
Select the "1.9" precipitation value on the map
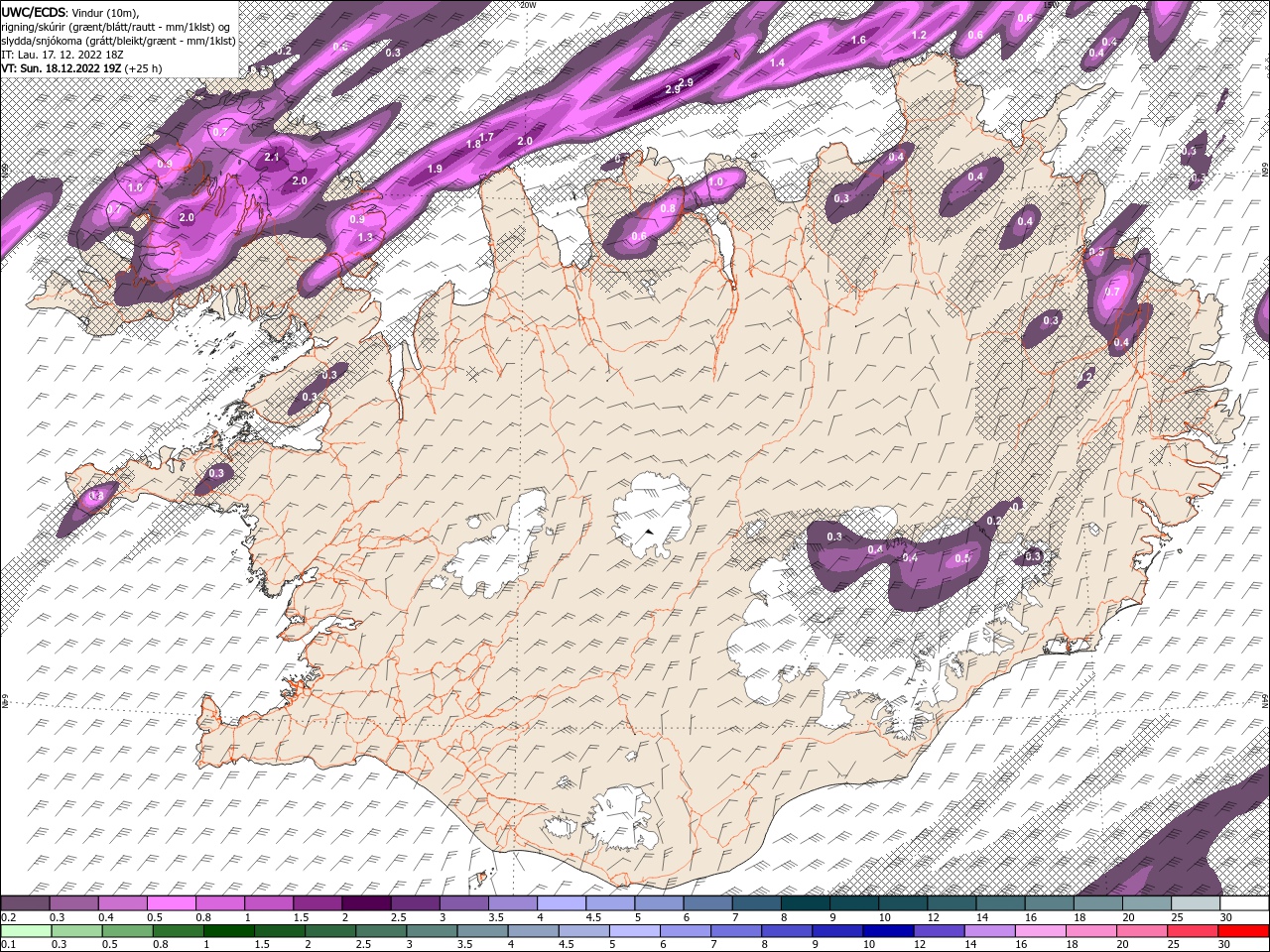[x=435, y=169]
